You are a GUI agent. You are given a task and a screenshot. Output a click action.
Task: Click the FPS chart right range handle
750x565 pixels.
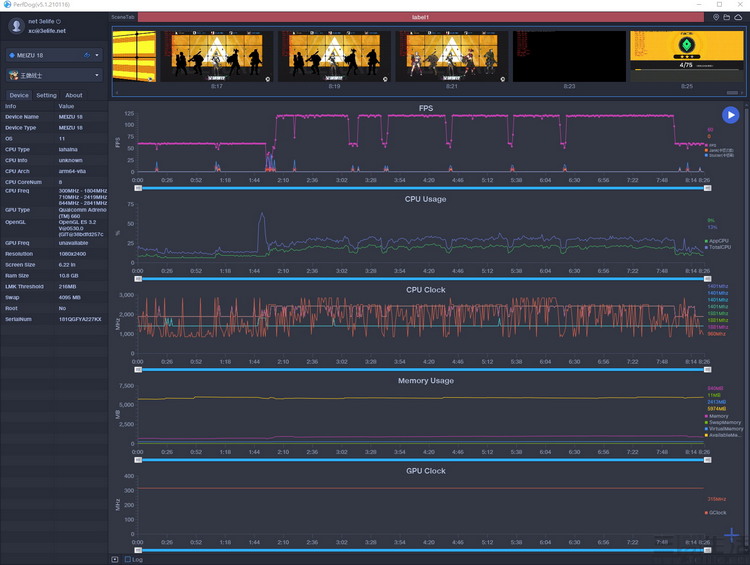pos(707,188)
